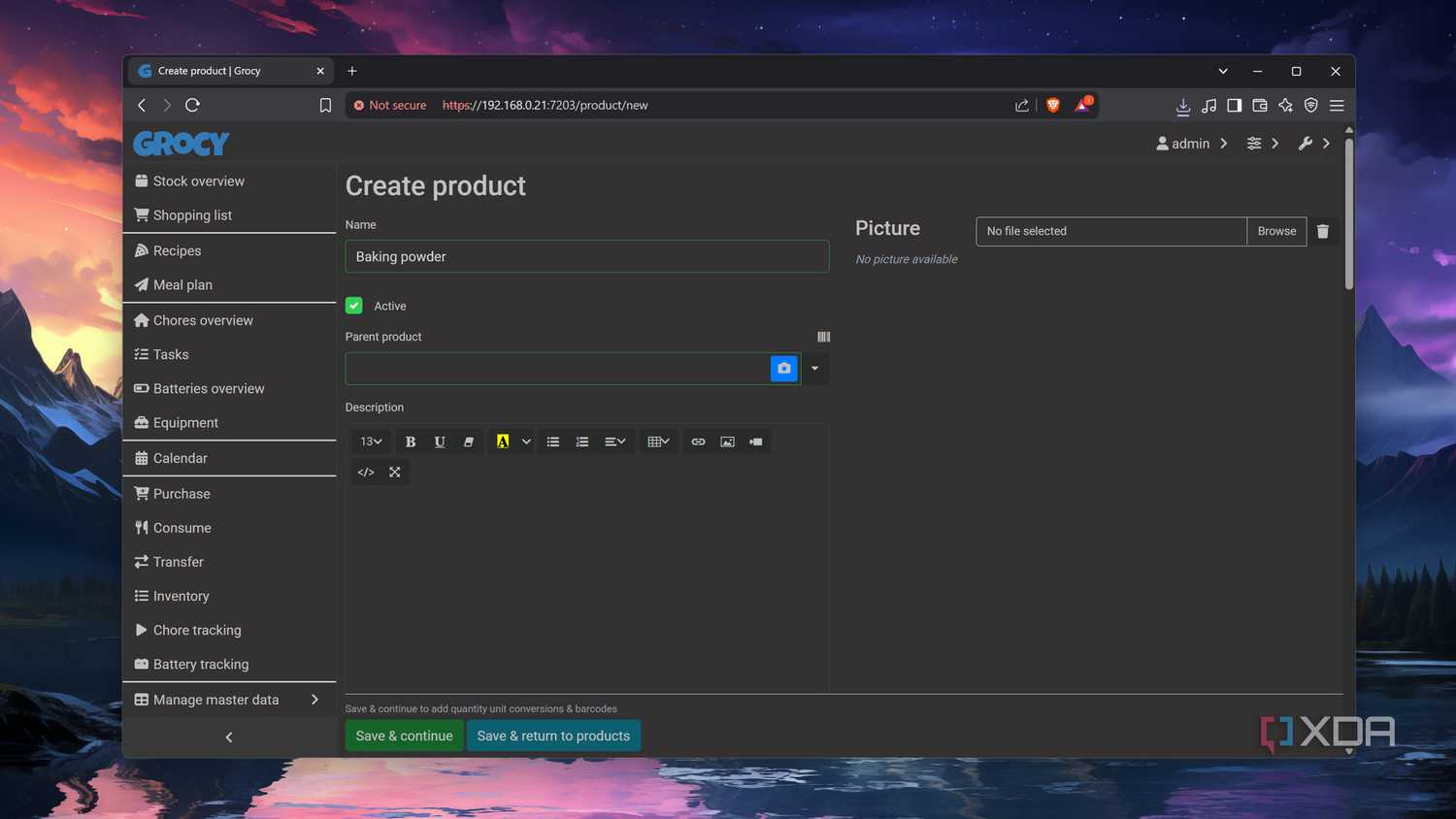Expand Manage master data submenu
Image resolution: width=1456 pixels, height=819 pixels.
[x=229, y=700]
